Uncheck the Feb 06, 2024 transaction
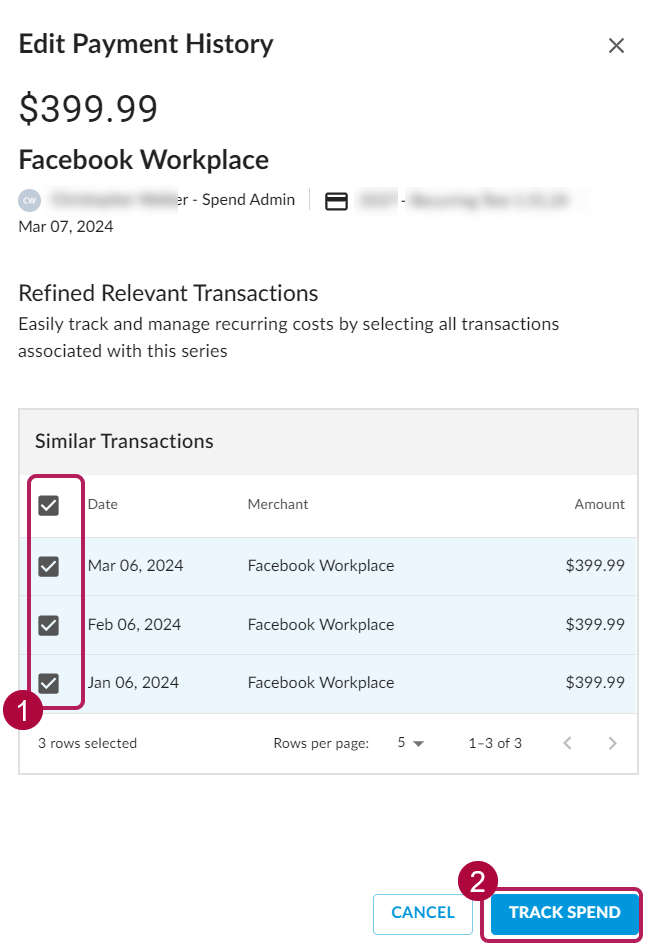Screen dimensions: 654x944 49,626
